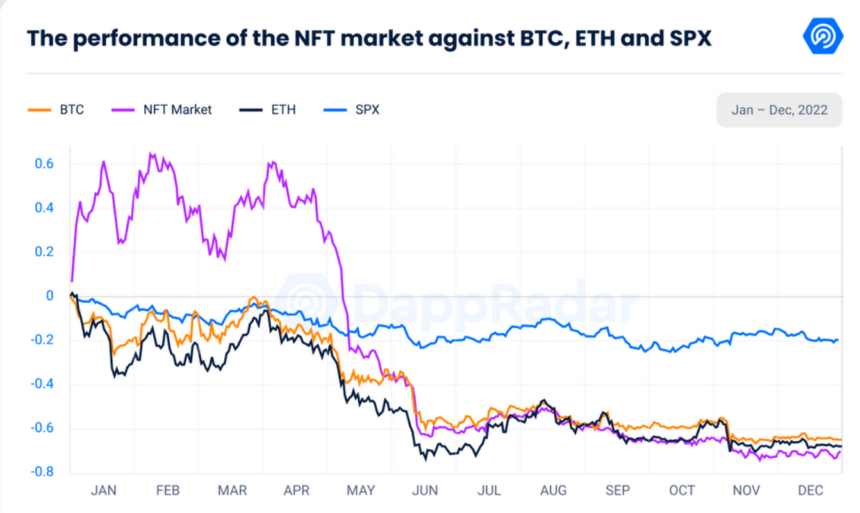Select the JAN label on time axis
The height and width of the screenshot is (513, 860).
pos(104,490)
